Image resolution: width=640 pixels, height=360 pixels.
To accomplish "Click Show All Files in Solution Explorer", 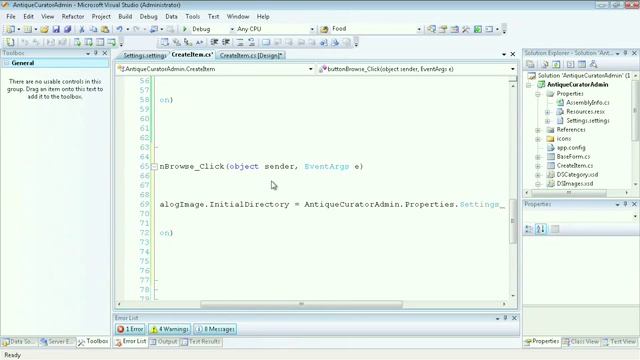I will 544,64.
